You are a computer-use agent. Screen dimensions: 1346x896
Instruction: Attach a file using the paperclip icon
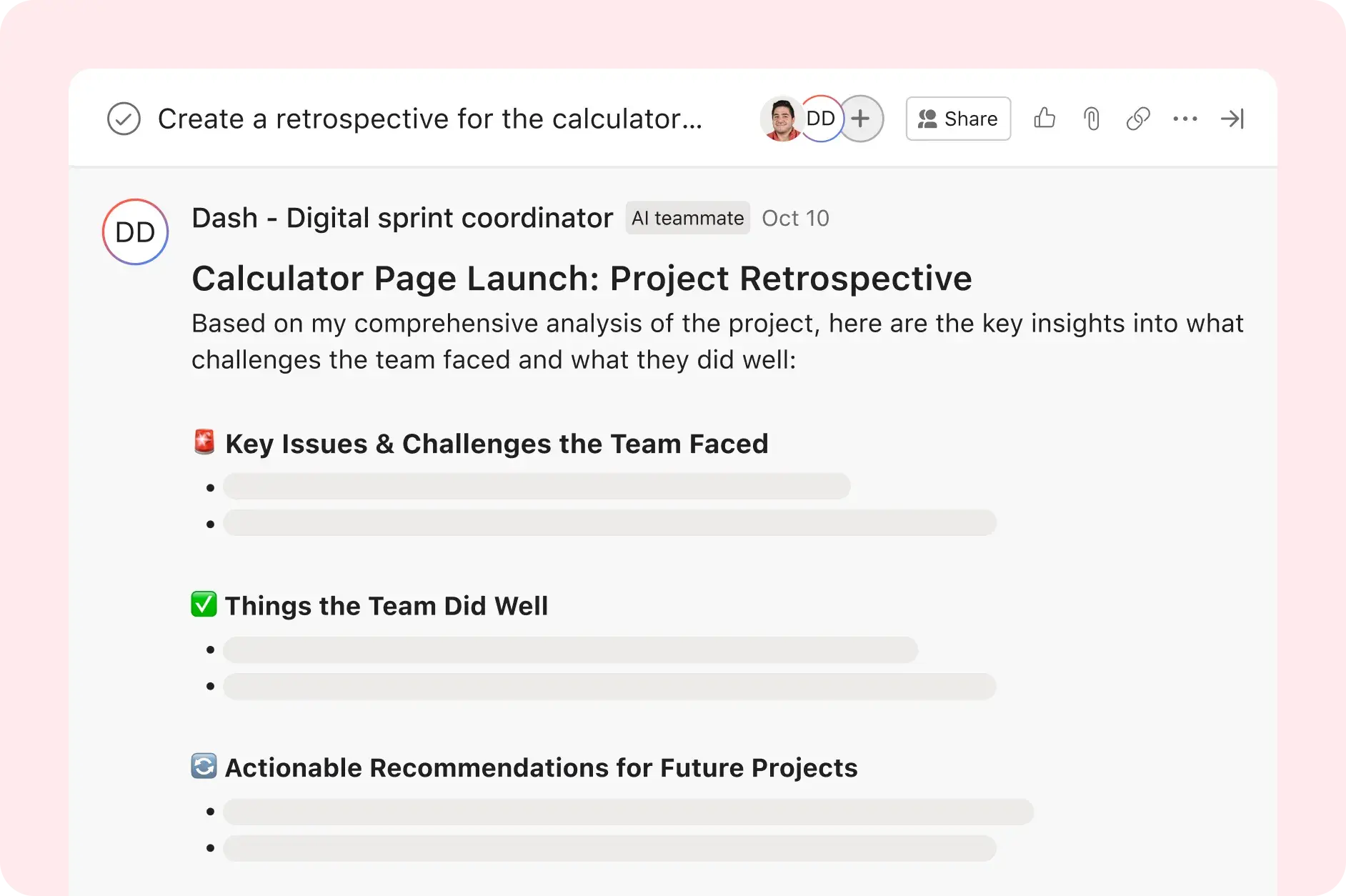pyautogui.click(x=1090, y=119)
